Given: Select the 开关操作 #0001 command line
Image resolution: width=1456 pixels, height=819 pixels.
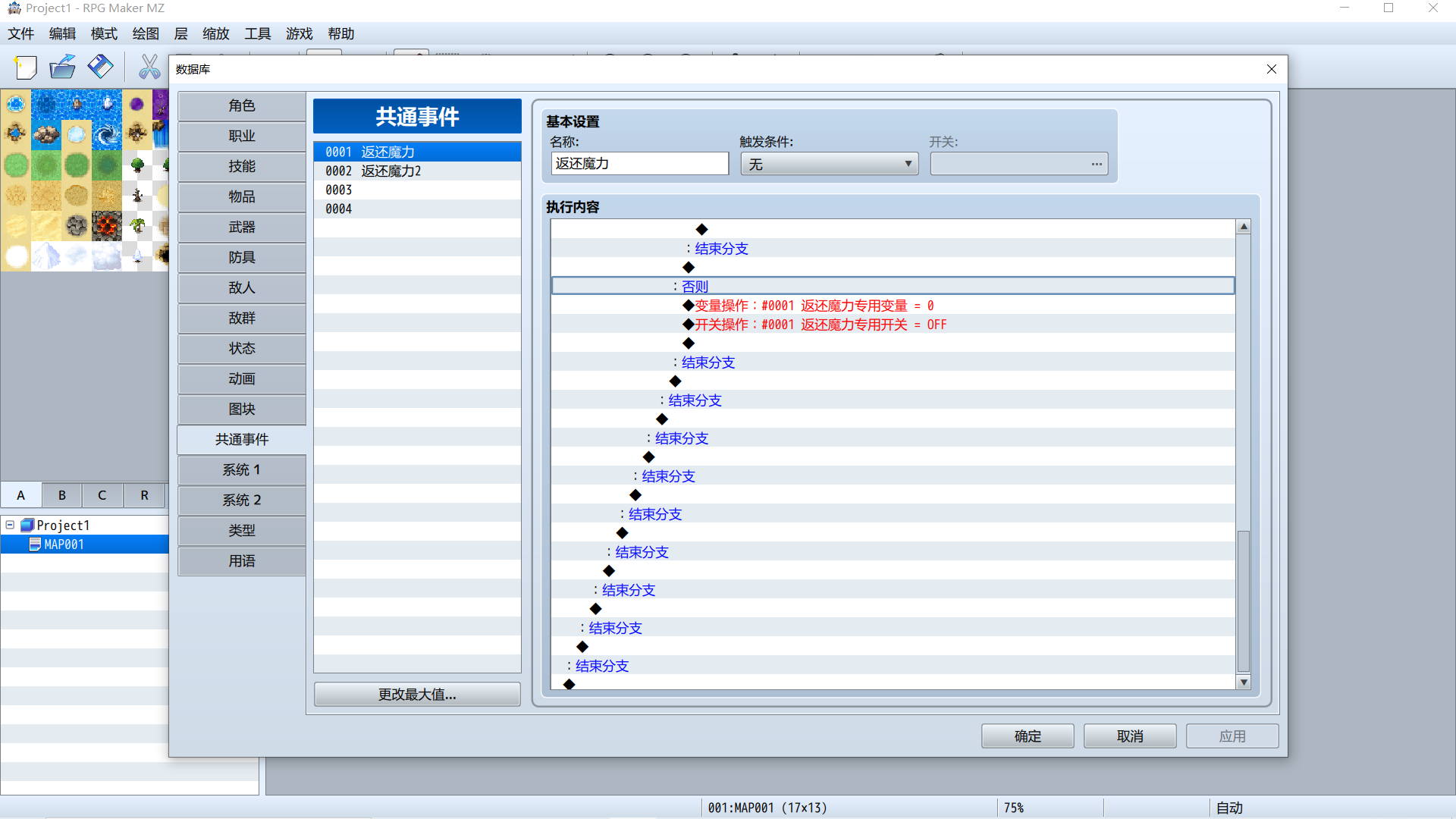Looking at the screenshot, I should pos(893,325).
